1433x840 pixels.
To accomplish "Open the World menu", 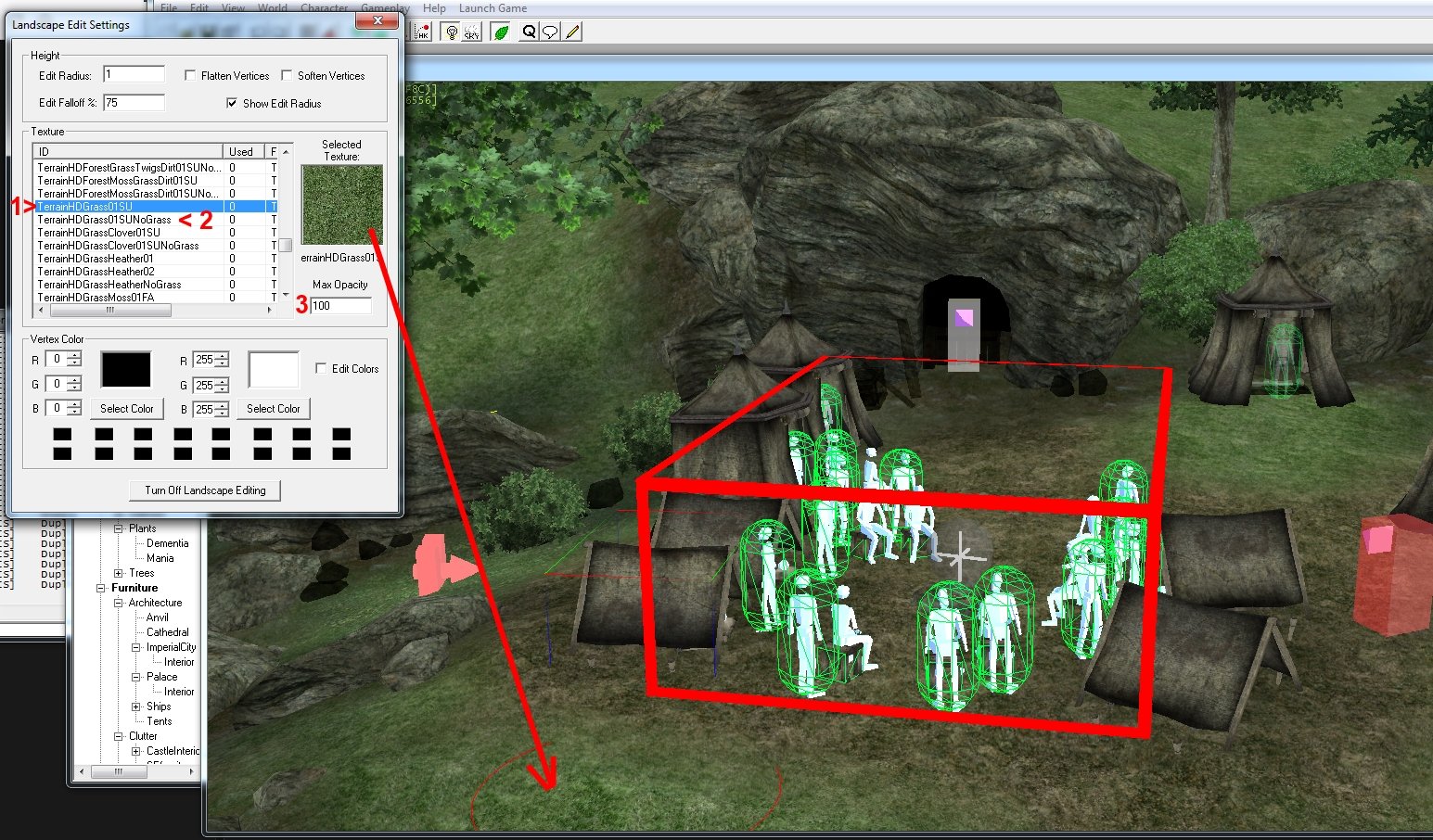I will click(273, 7).
